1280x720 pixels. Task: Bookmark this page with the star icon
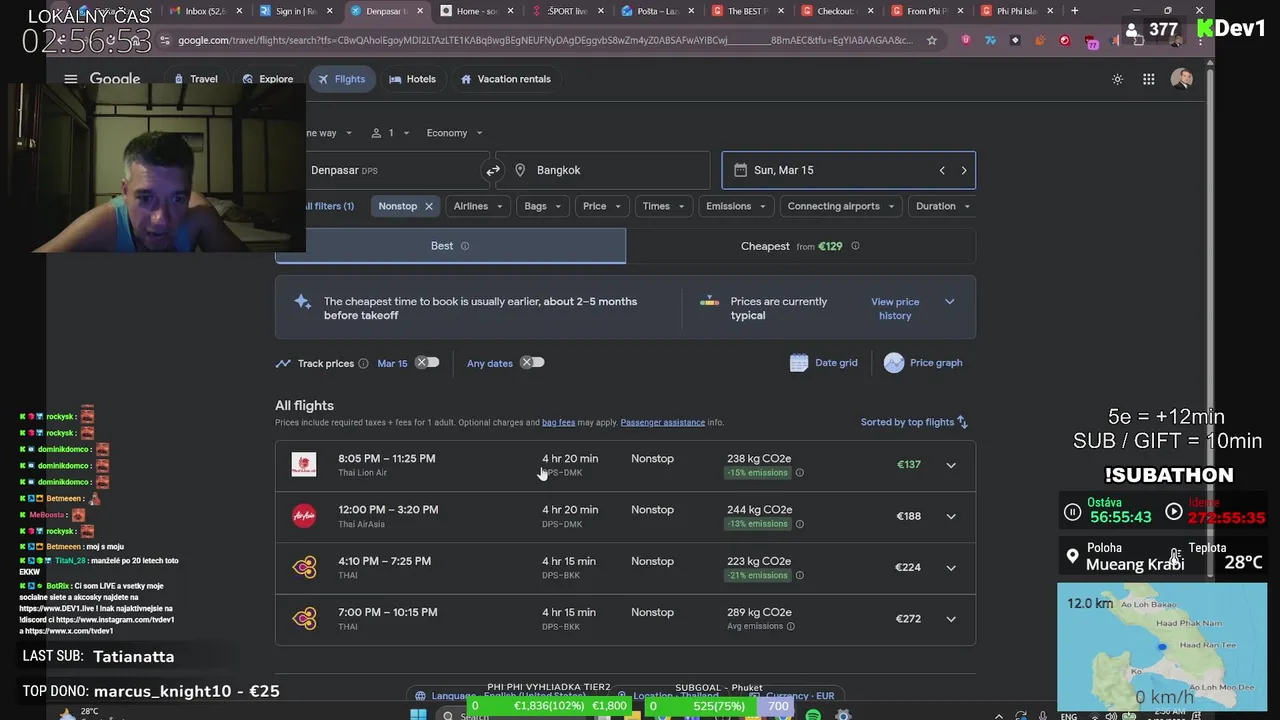click(932, 40)
